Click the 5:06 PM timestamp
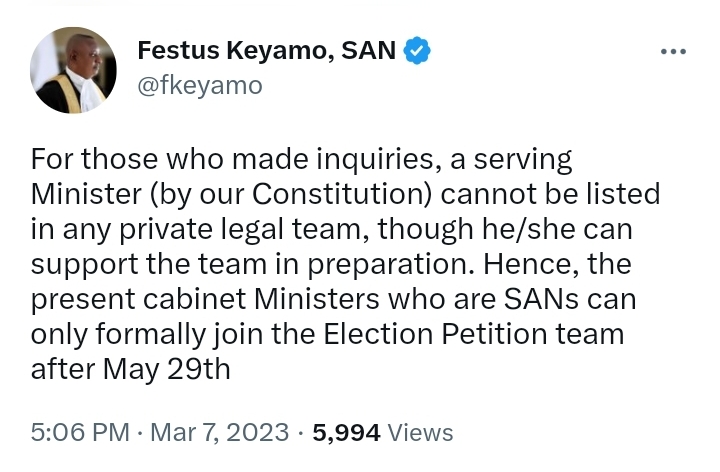The width and height of the screenshot is (720, 472). [80, 432]
